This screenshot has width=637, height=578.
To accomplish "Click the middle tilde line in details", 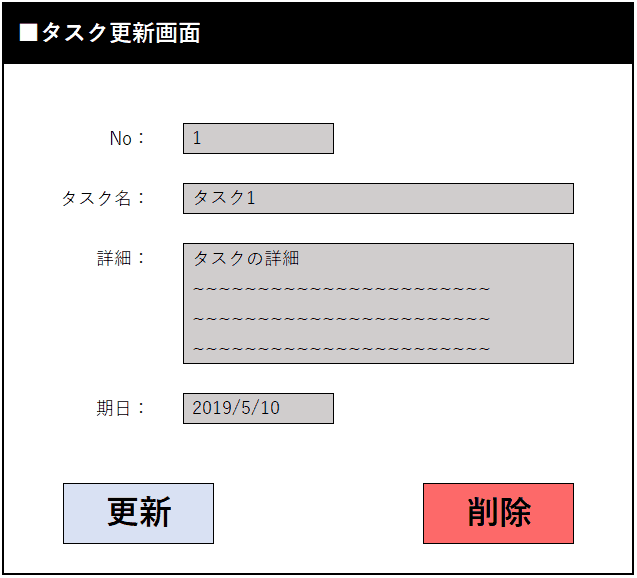I will [x=340, y=319].
